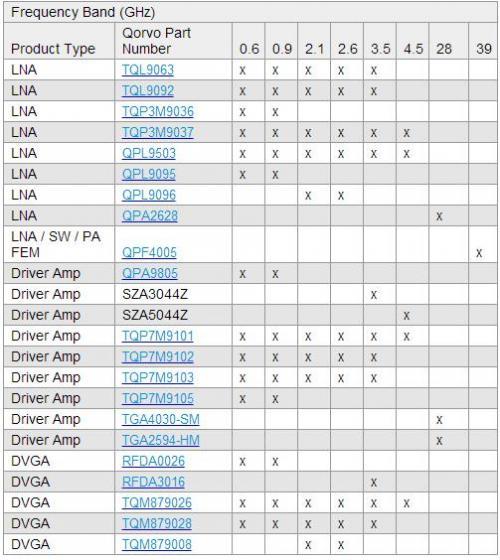The image size is (500, 560).
Task: Open the TGA2594-HM link
Action: (x=161, y=440)
